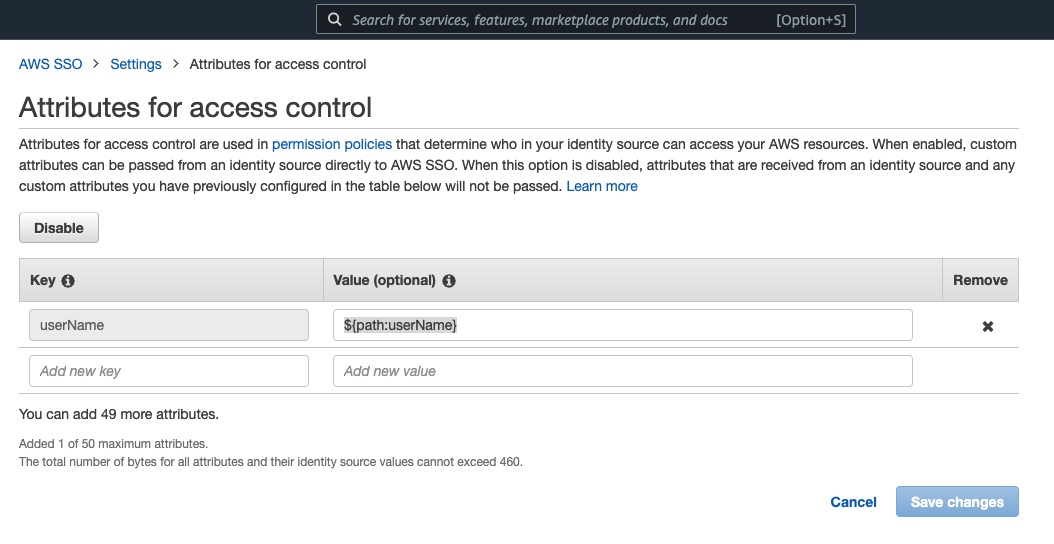1054x544 pixels.
Task: Follow the Learn more link
Action: pyautogui.click(x=602, y=186)
